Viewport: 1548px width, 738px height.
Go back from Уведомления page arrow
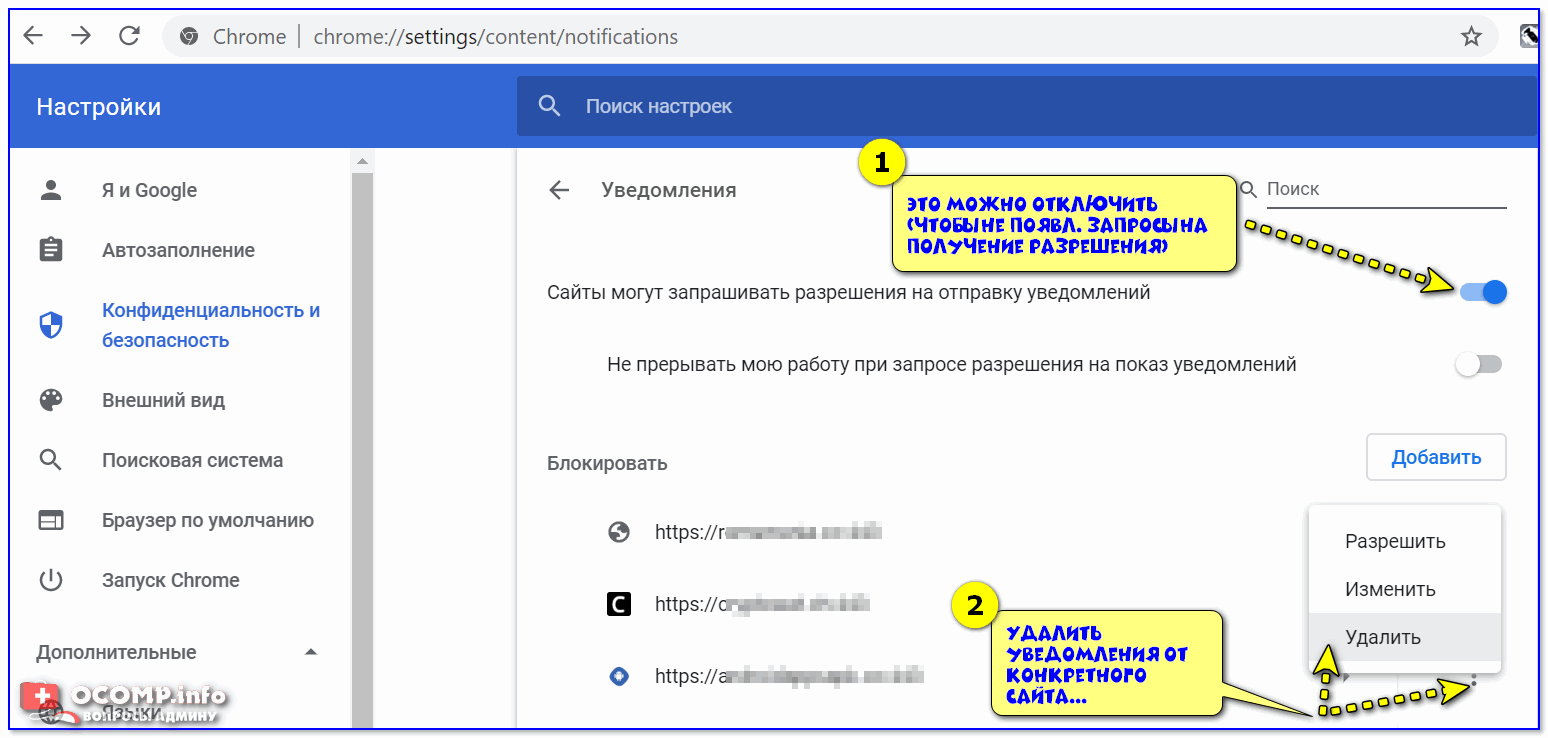coord(559,190)
